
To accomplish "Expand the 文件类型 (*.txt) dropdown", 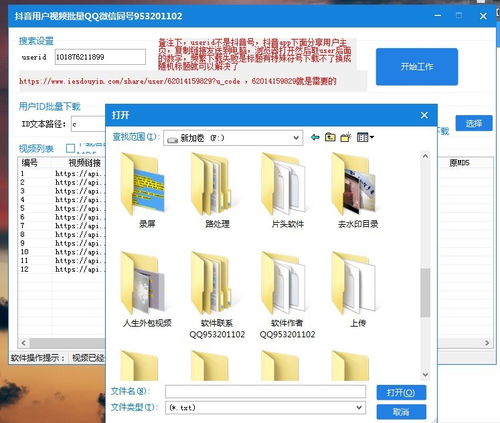I will coord(359,407).
